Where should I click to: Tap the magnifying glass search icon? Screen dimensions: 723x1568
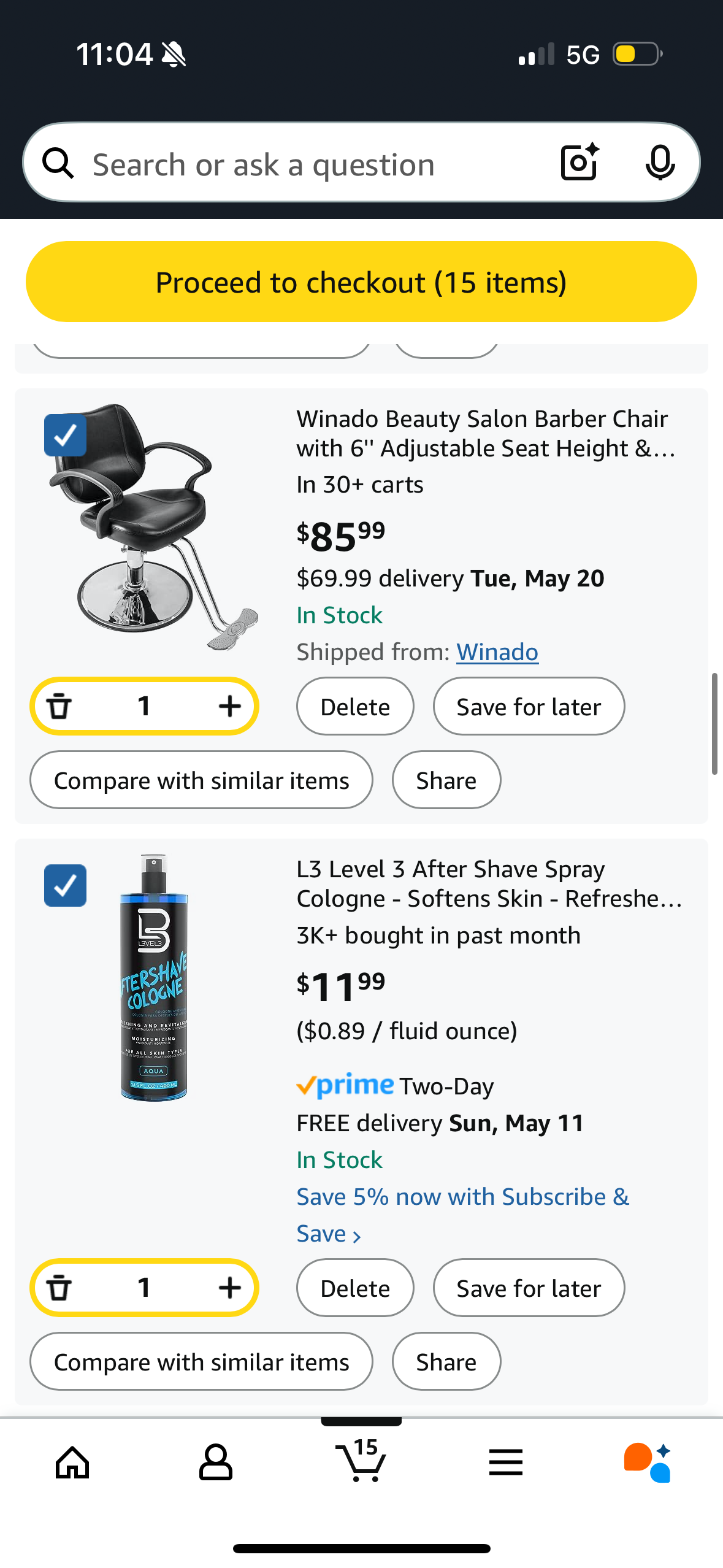(x=58, y=164)
